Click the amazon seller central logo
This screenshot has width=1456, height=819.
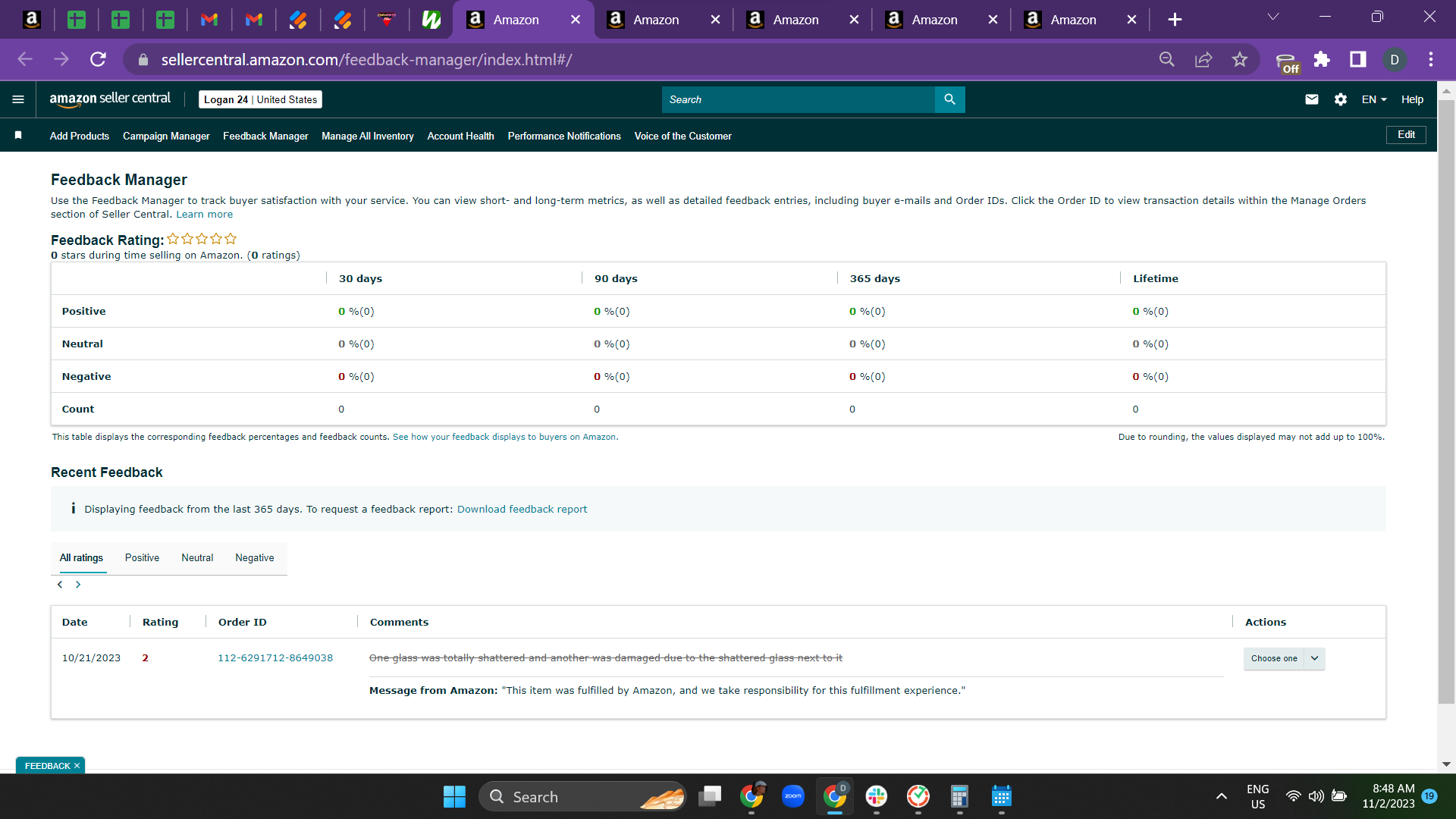coord(110,99)
